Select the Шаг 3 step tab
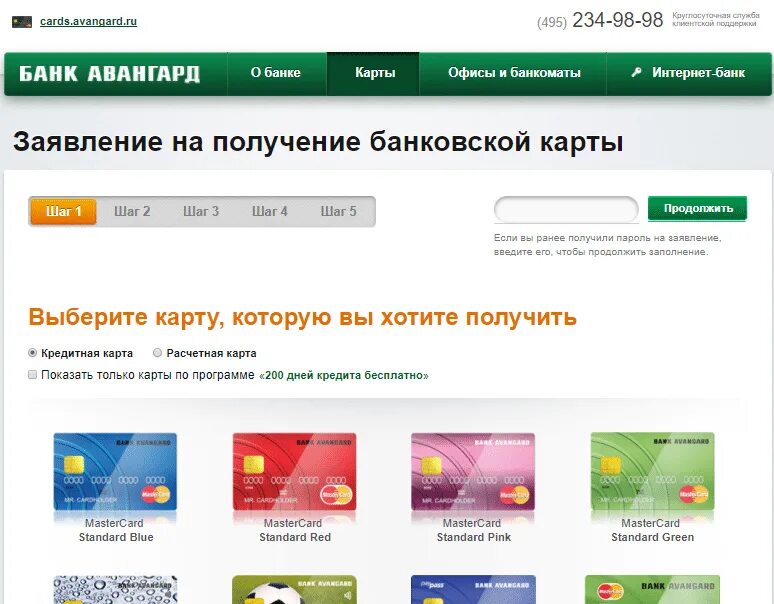Screen dimensions: 774x604 (x=201, y=211)
